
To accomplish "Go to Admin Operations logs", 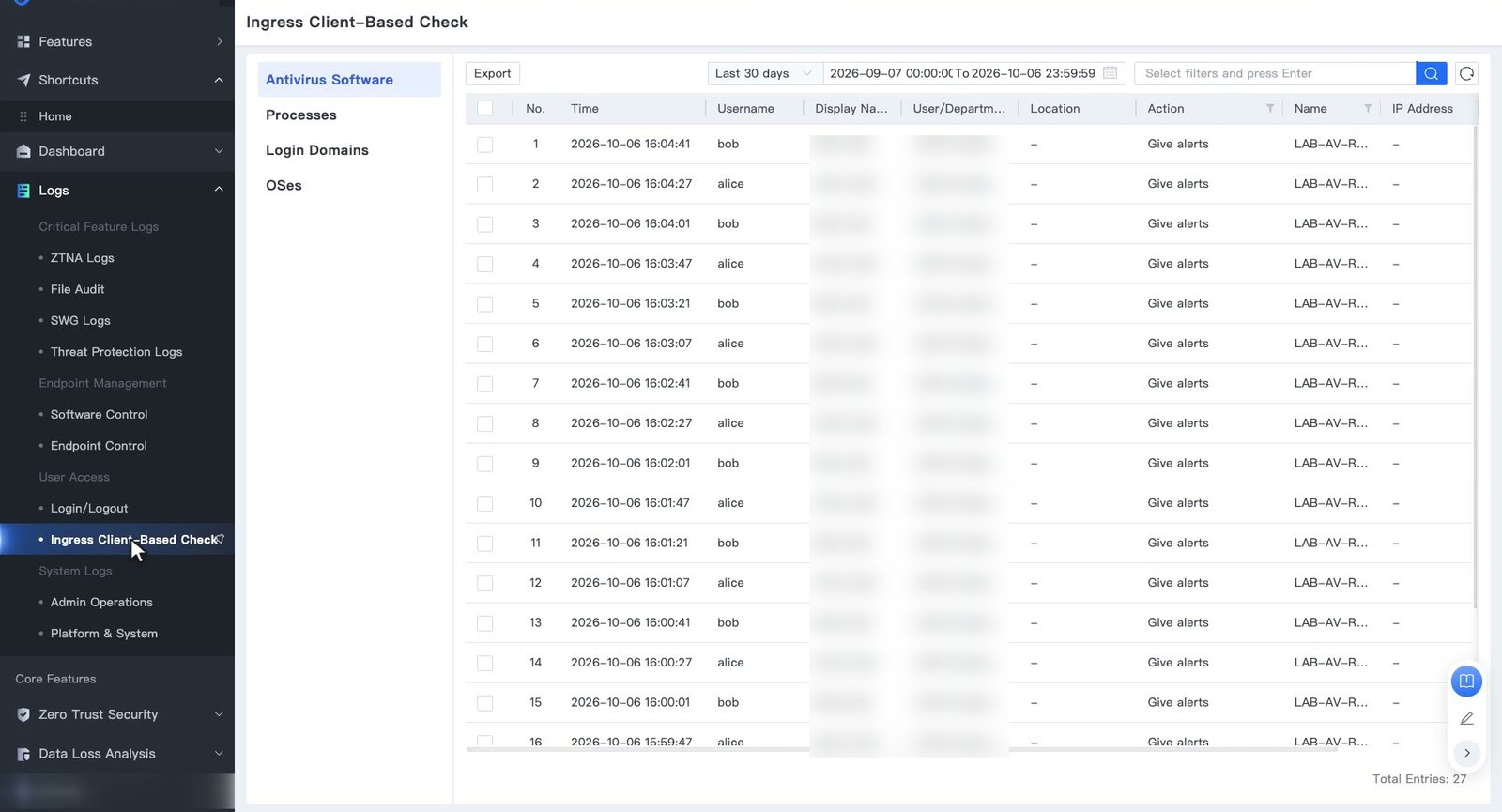I will point(101,603).
